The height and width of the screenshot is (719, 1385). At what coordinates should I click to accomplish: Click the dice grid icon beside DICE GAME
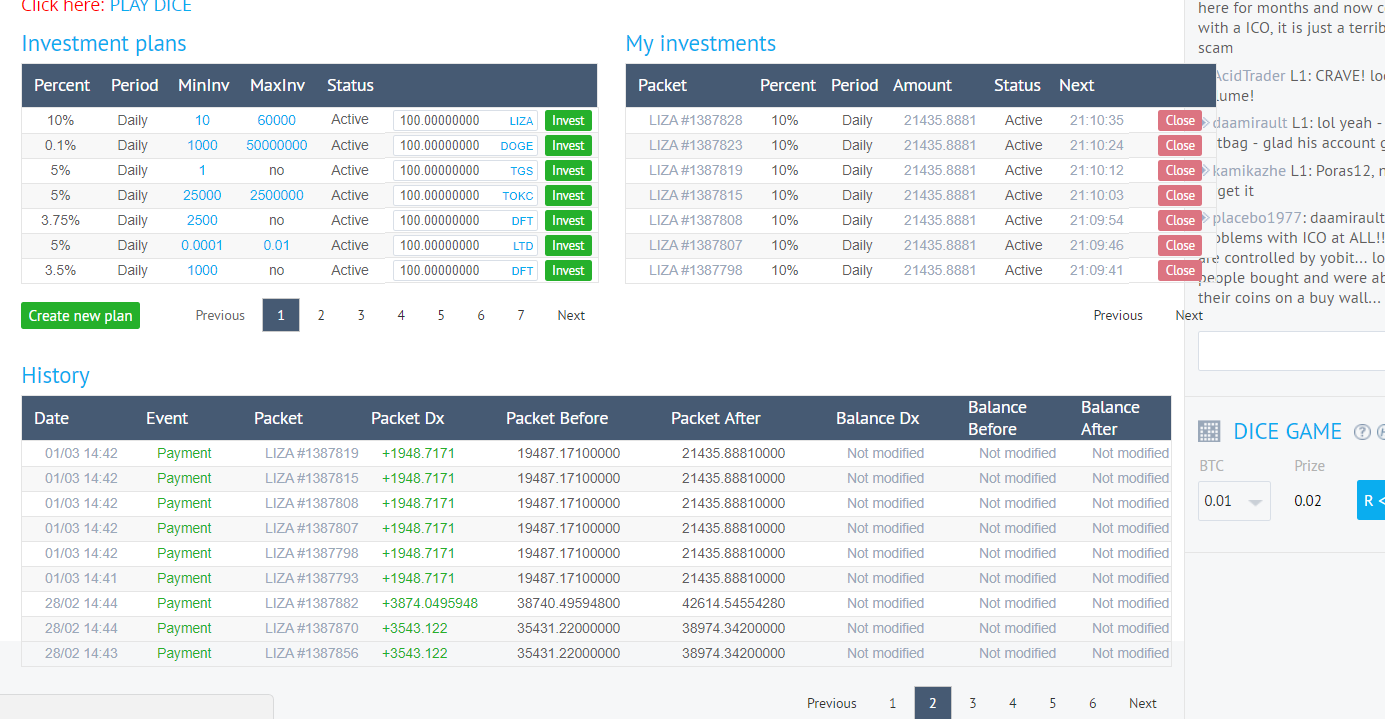pyautogui.click(x=1209, y=431)
